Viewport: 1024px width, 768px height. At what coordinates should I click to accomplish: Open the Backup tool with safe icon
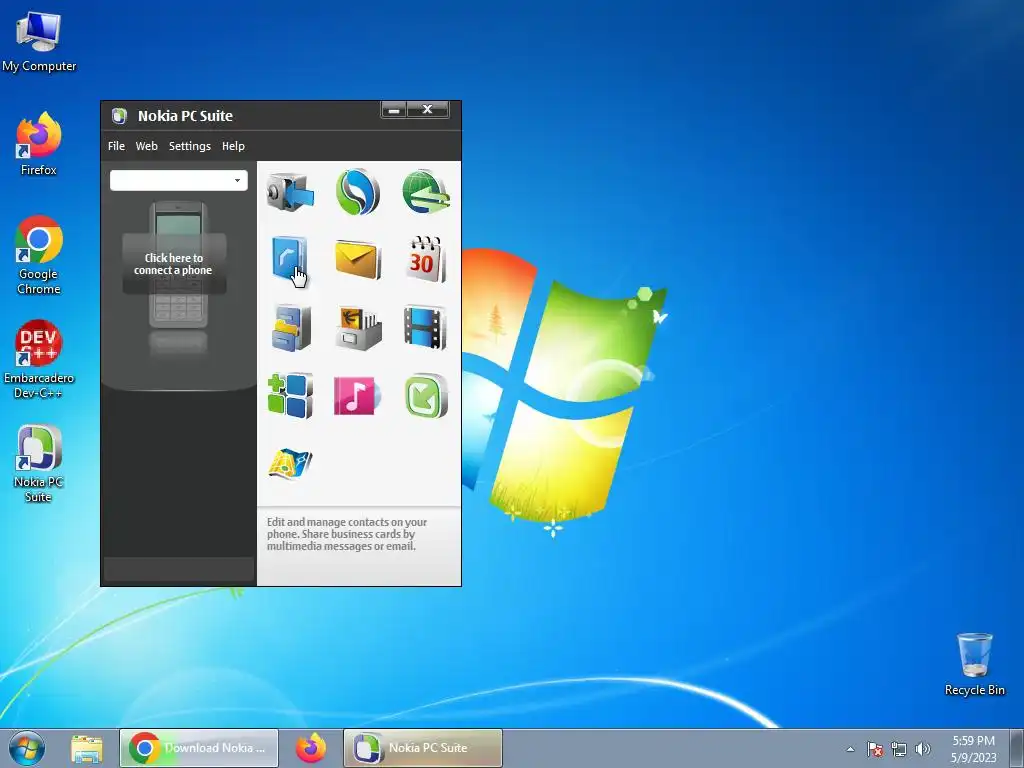290,192
